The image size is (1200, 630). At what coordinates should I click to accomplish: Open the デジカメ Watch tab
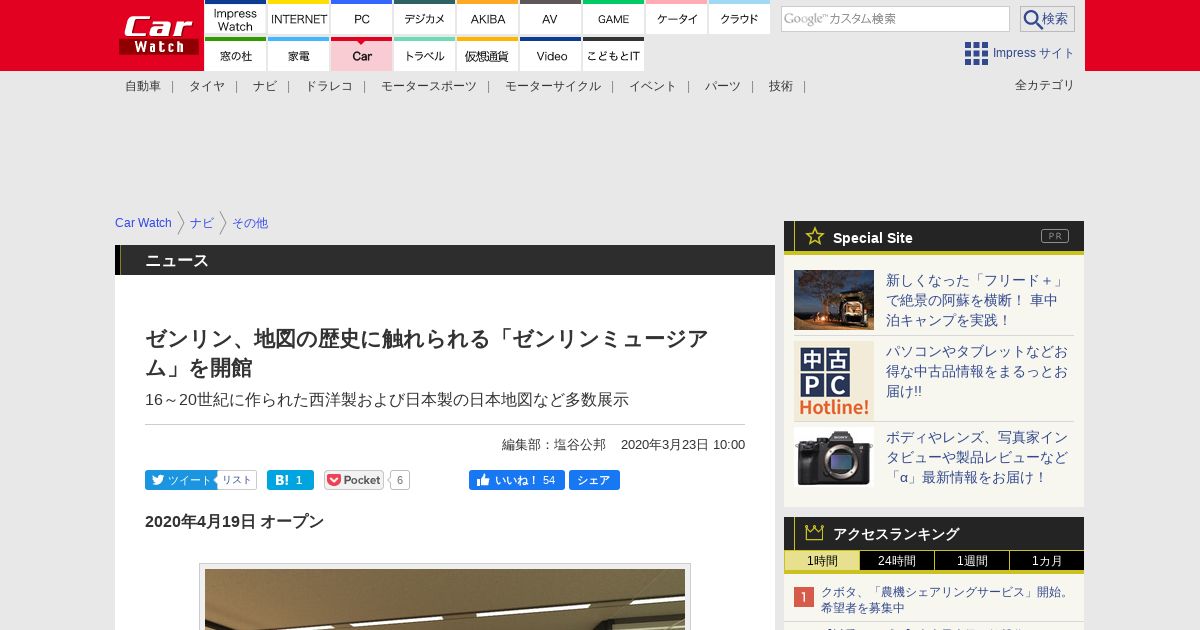[x=425, y=18]
